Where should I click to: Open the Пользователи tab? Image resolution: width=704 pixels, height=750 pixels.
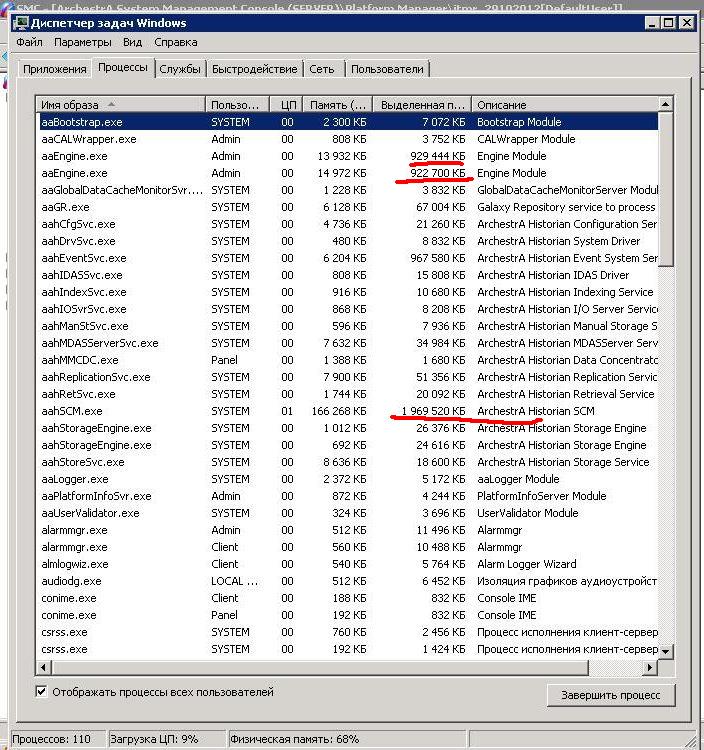point(387,69)
